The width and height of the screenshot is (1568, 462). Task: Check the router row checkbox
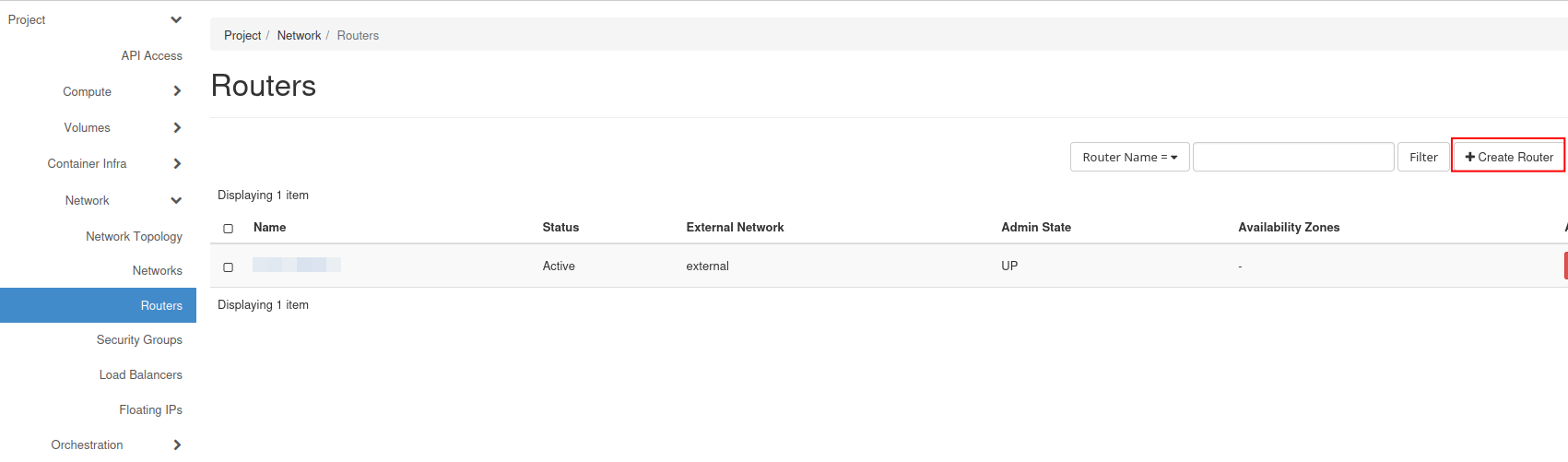coord(229,267)
